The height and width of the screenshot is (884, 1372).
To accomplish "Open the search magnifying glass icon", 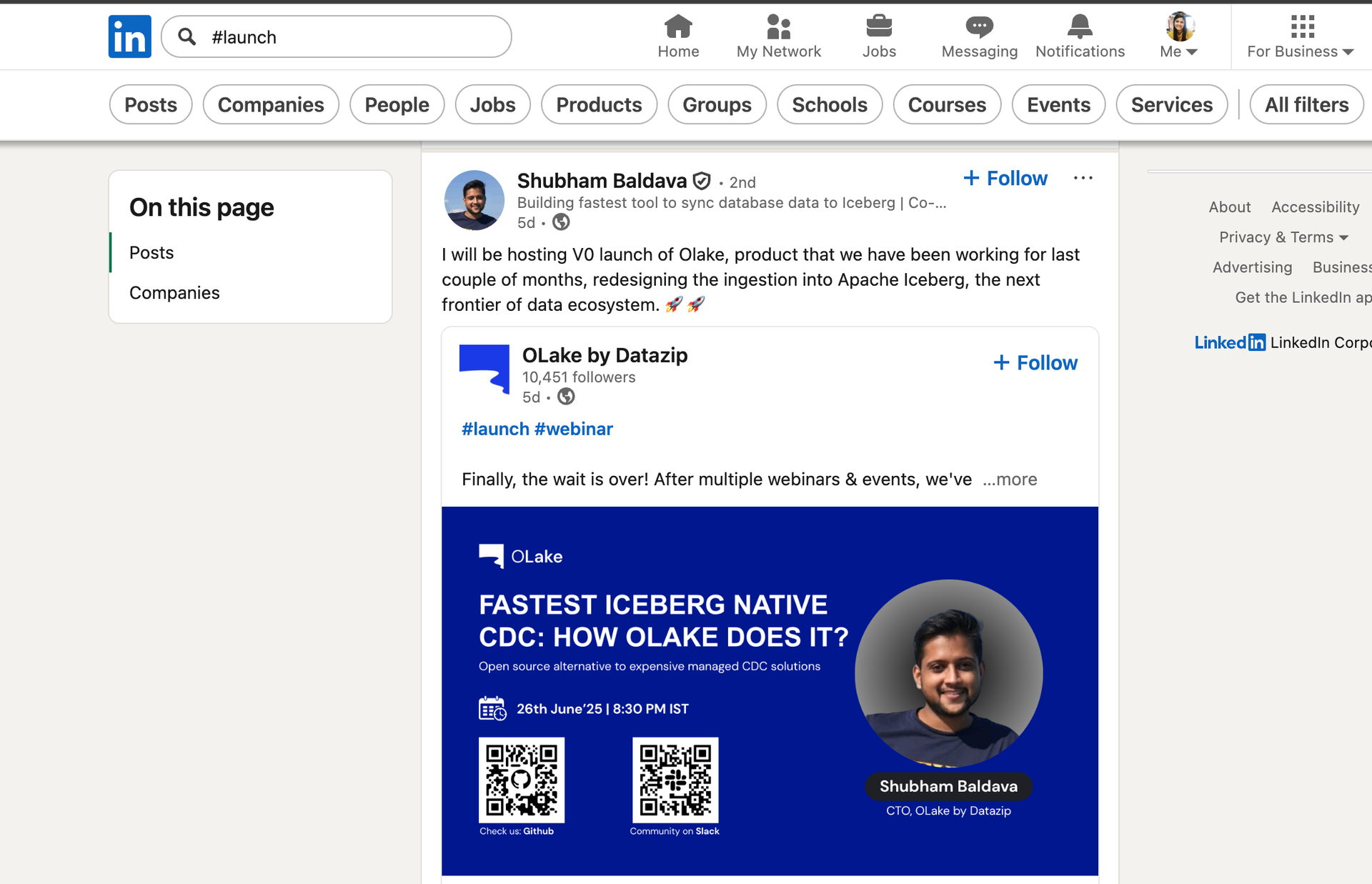I will coord(187,36).
